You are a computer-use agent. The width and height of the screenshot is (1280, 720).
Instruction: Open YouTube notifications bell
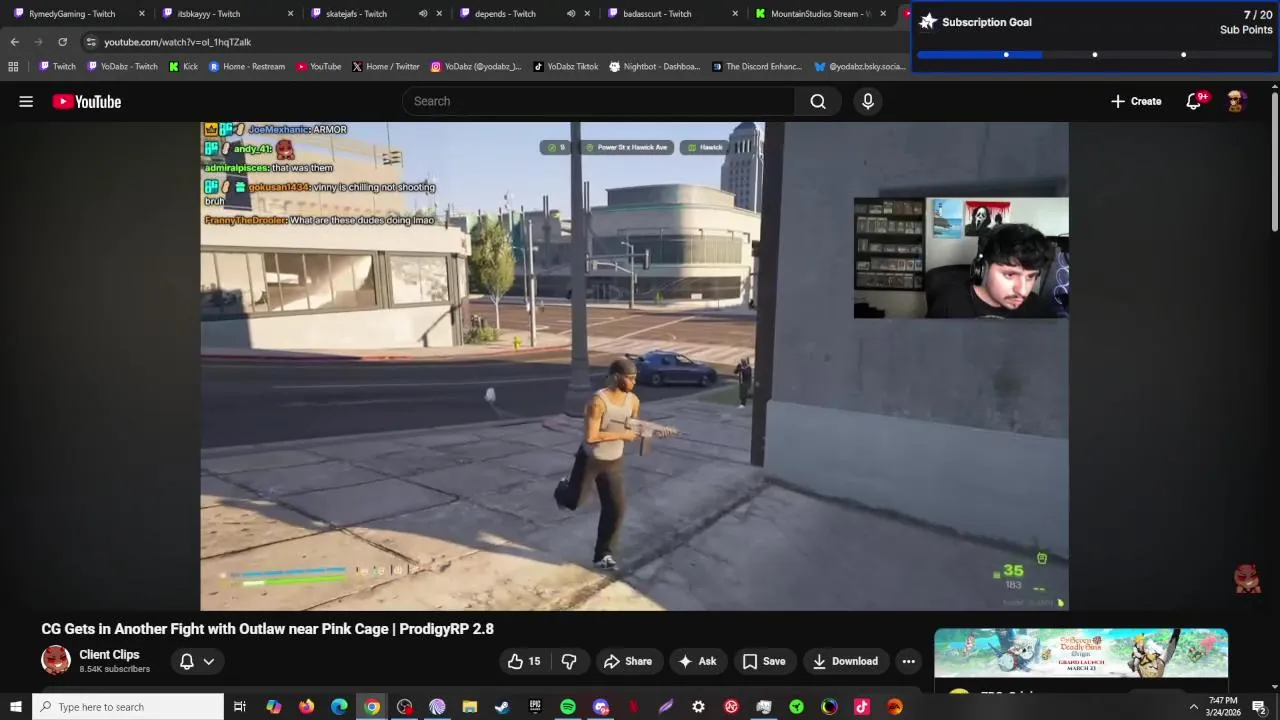(x=1194, y=101)
